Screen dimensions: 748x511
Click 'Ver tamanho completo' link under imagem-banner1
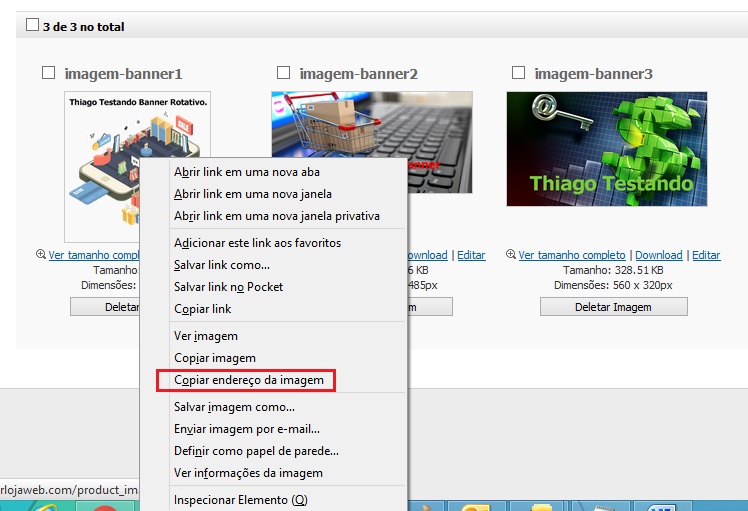coord(94,255)
